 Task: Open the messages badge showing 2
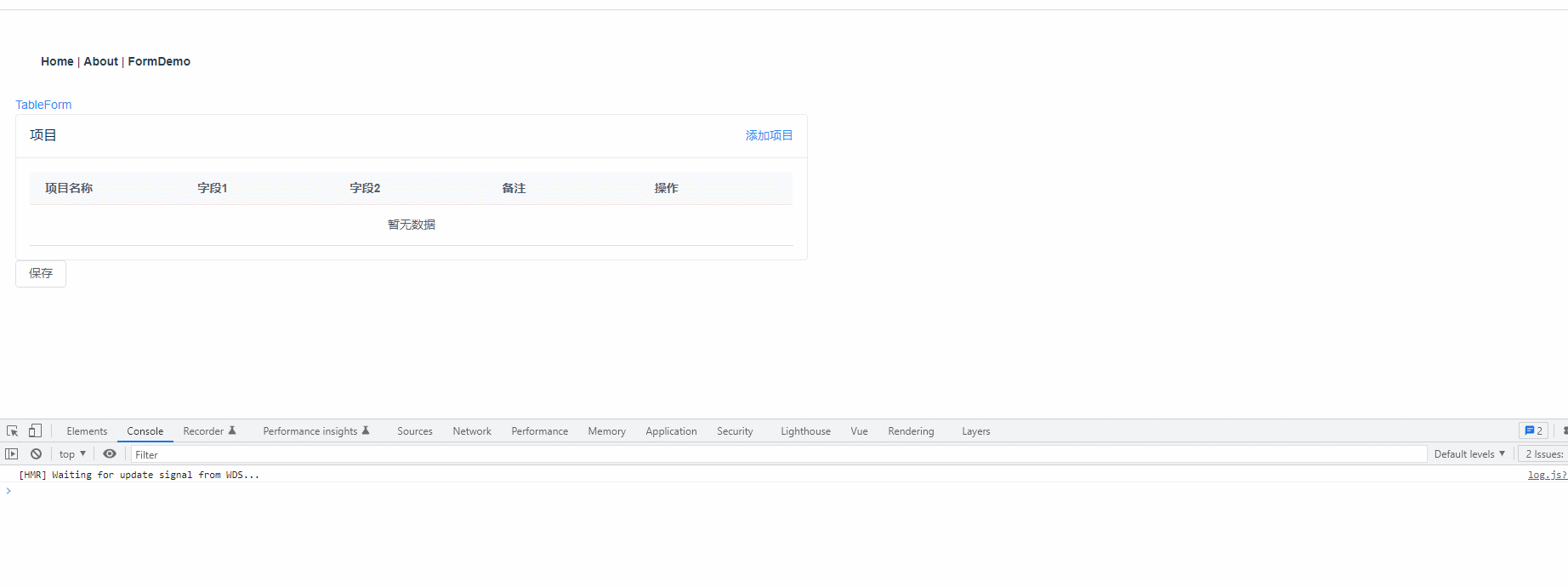point(1533,430)
